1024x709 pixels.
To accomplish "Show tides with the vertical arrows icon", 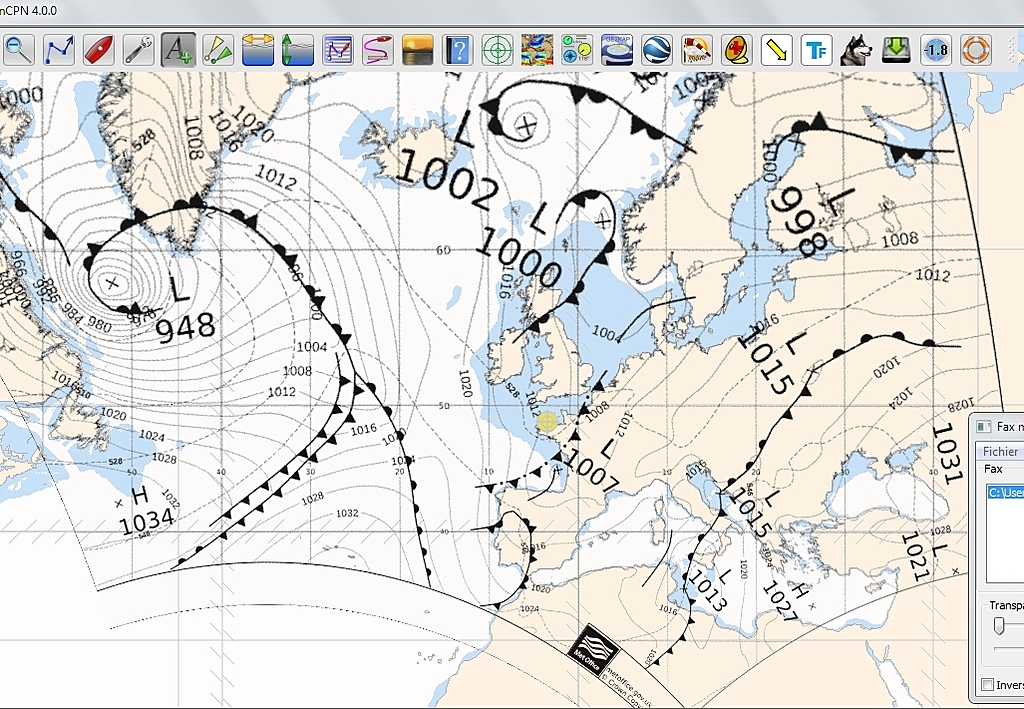I will click(x=298, y=50).
